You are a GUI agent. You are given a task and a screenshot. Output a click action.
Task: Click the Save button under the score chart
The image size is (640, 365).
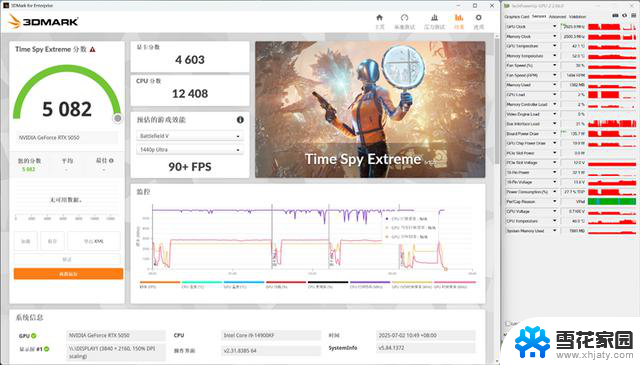tap(52, 241)
